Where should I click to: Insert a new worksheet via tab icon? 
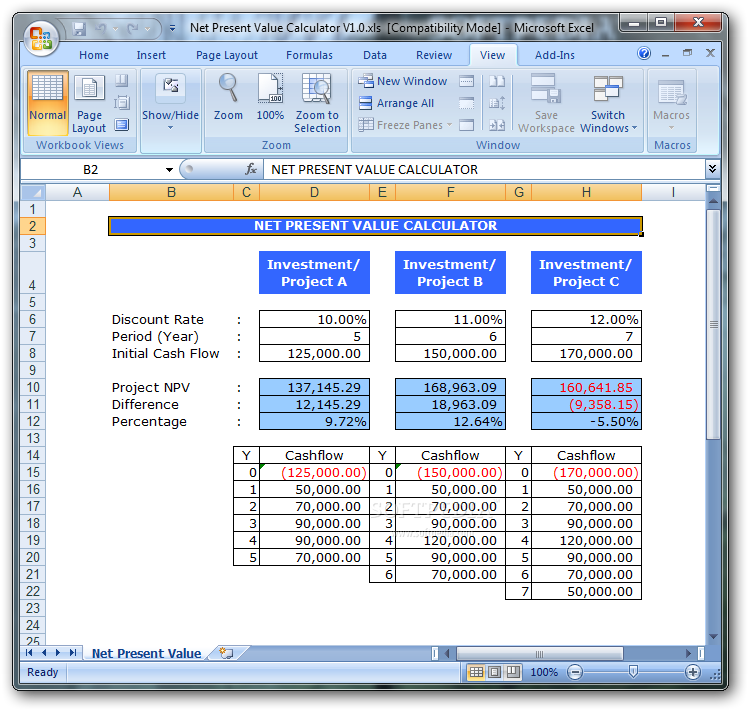click(226, 653)
